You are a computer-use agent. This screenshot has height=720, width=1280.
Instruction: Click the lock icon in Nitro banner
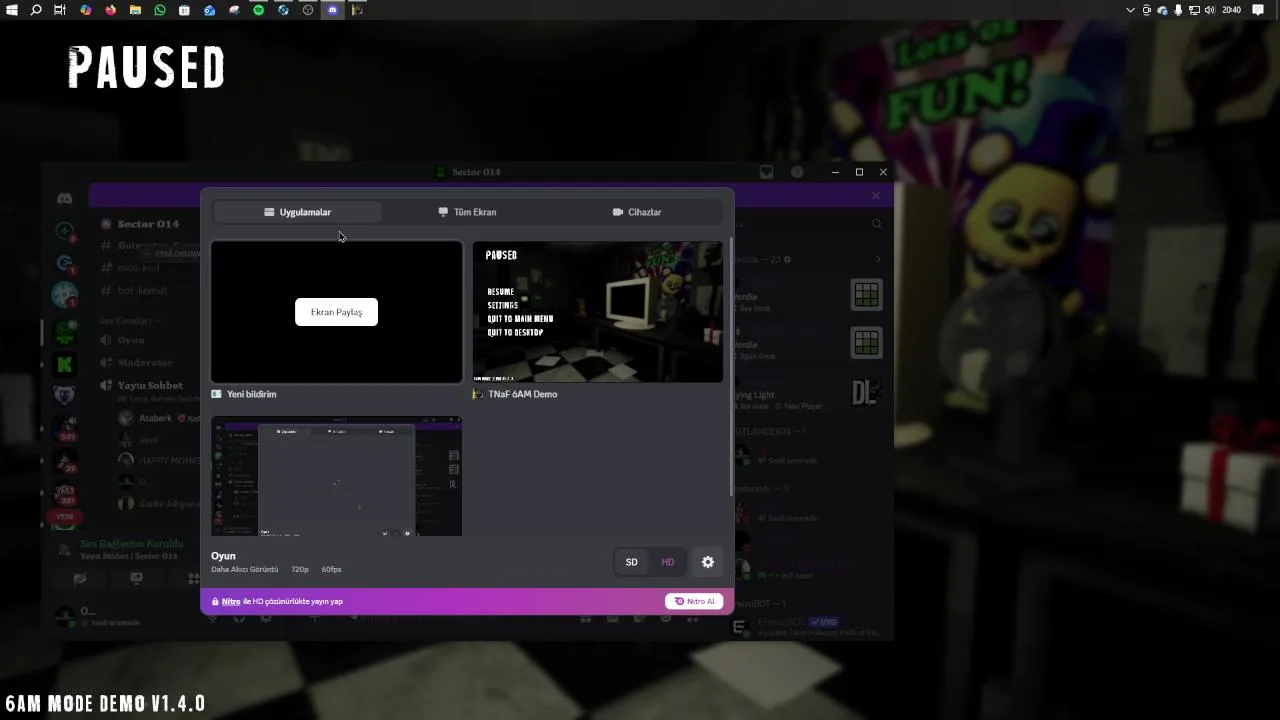pyautogui.click(x=215, y=601)
